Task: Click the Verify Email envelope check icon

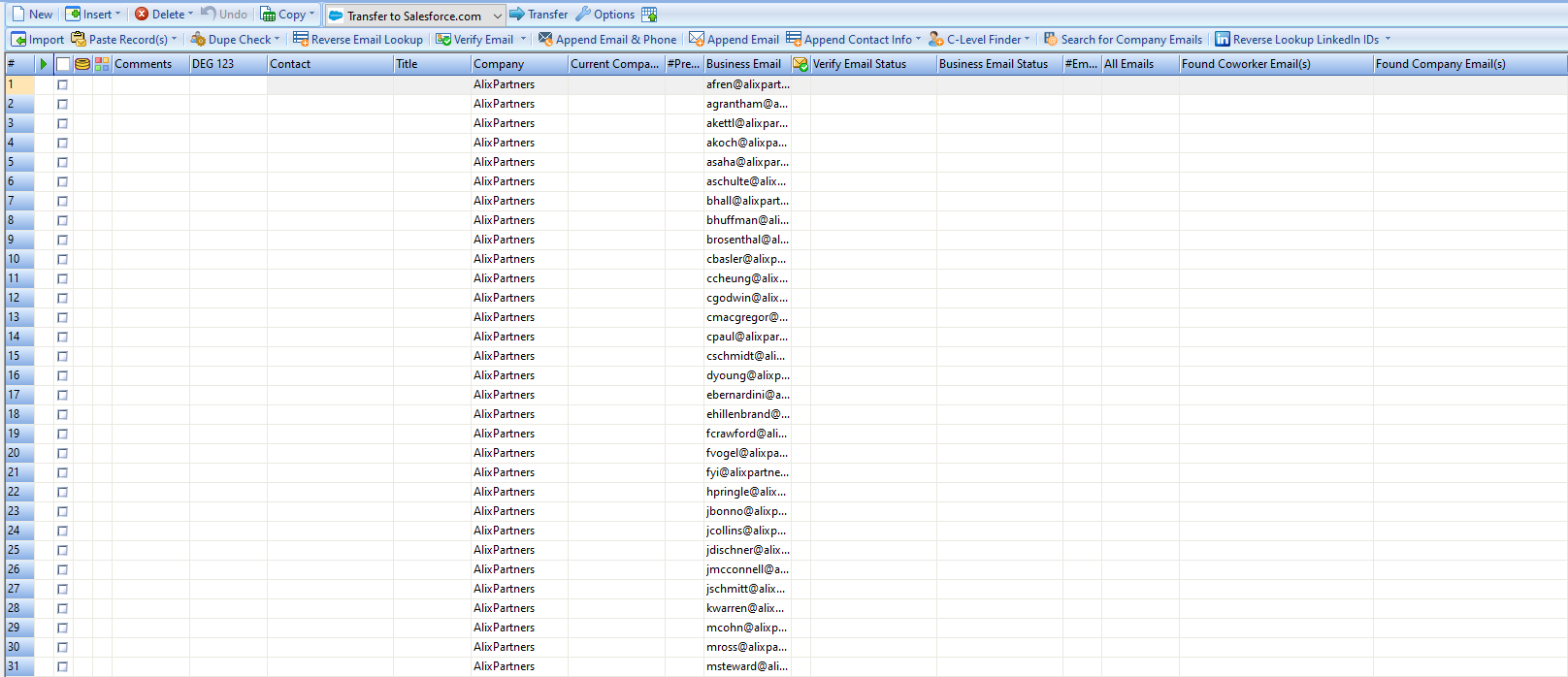Action: [x=443, y=40]
